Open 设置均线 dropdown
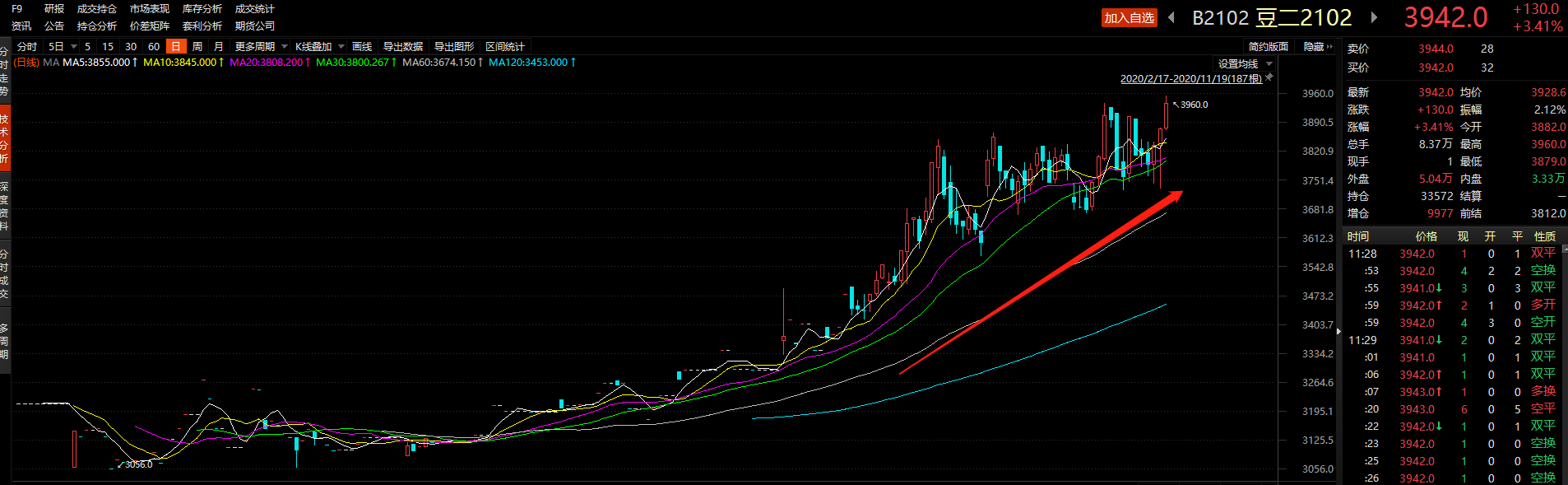Viewport: 1568px width, 485px height. click(x=1246, y=64)
